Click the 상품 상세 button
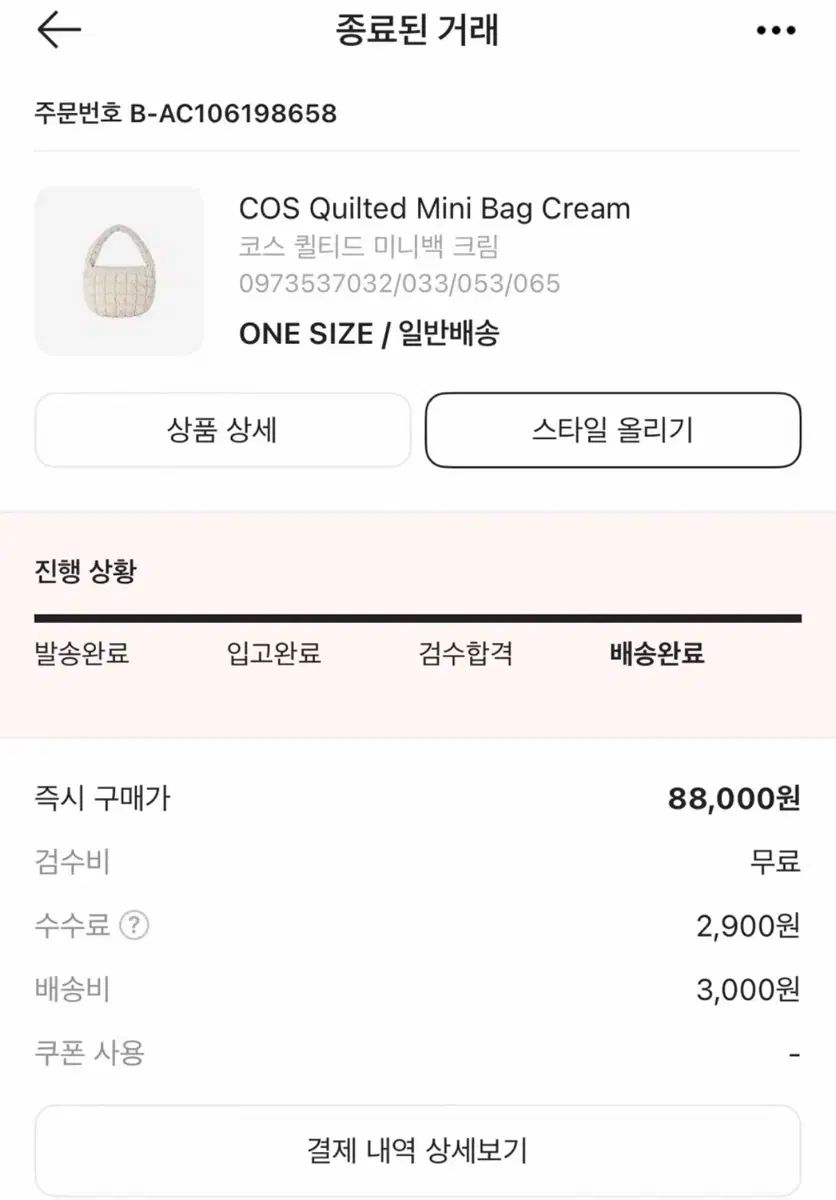Screen dimensions: 836x1200 pyautogui.click(x=222, y=430)
